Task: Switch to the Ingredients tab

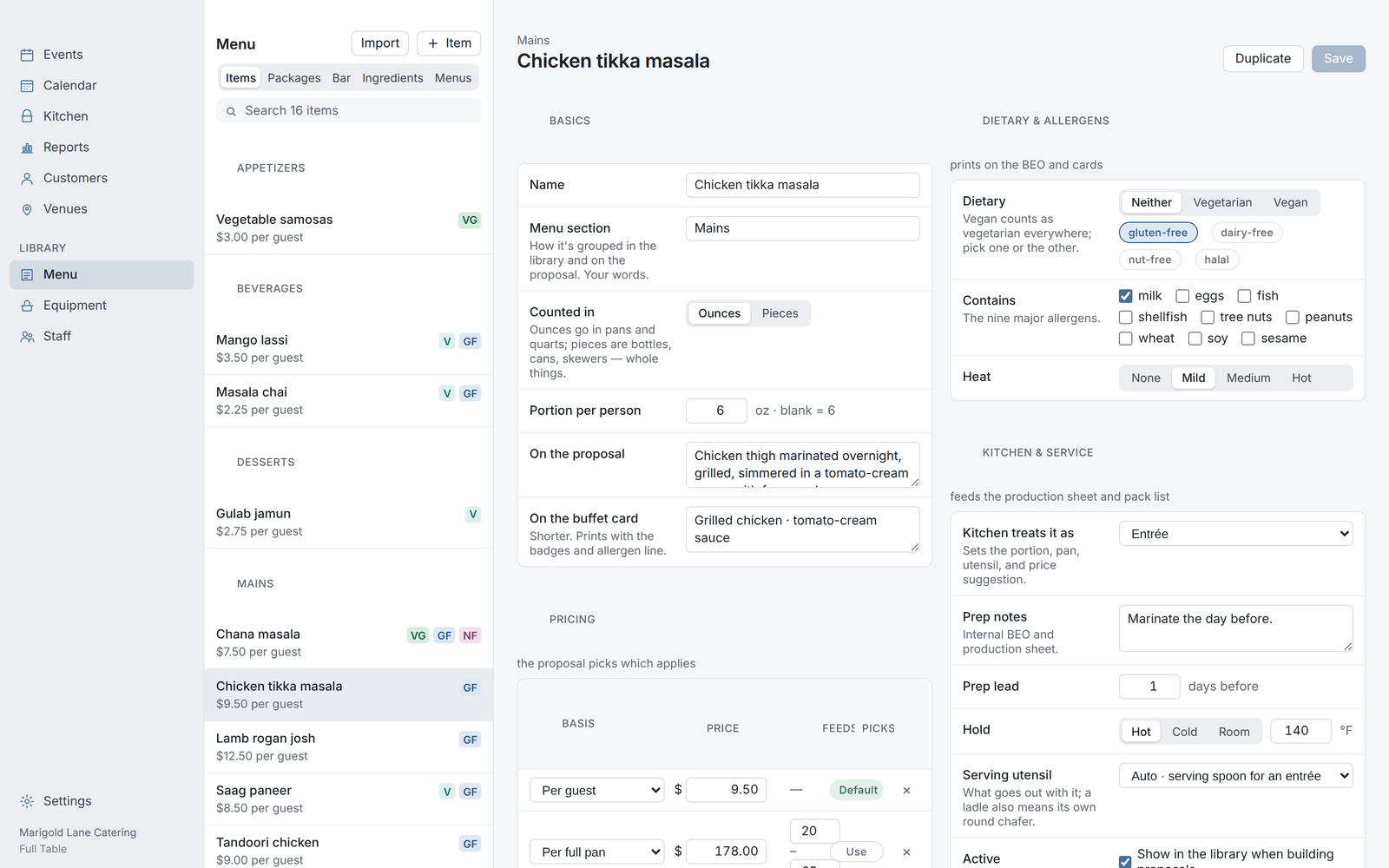Action: click(392, 78)
